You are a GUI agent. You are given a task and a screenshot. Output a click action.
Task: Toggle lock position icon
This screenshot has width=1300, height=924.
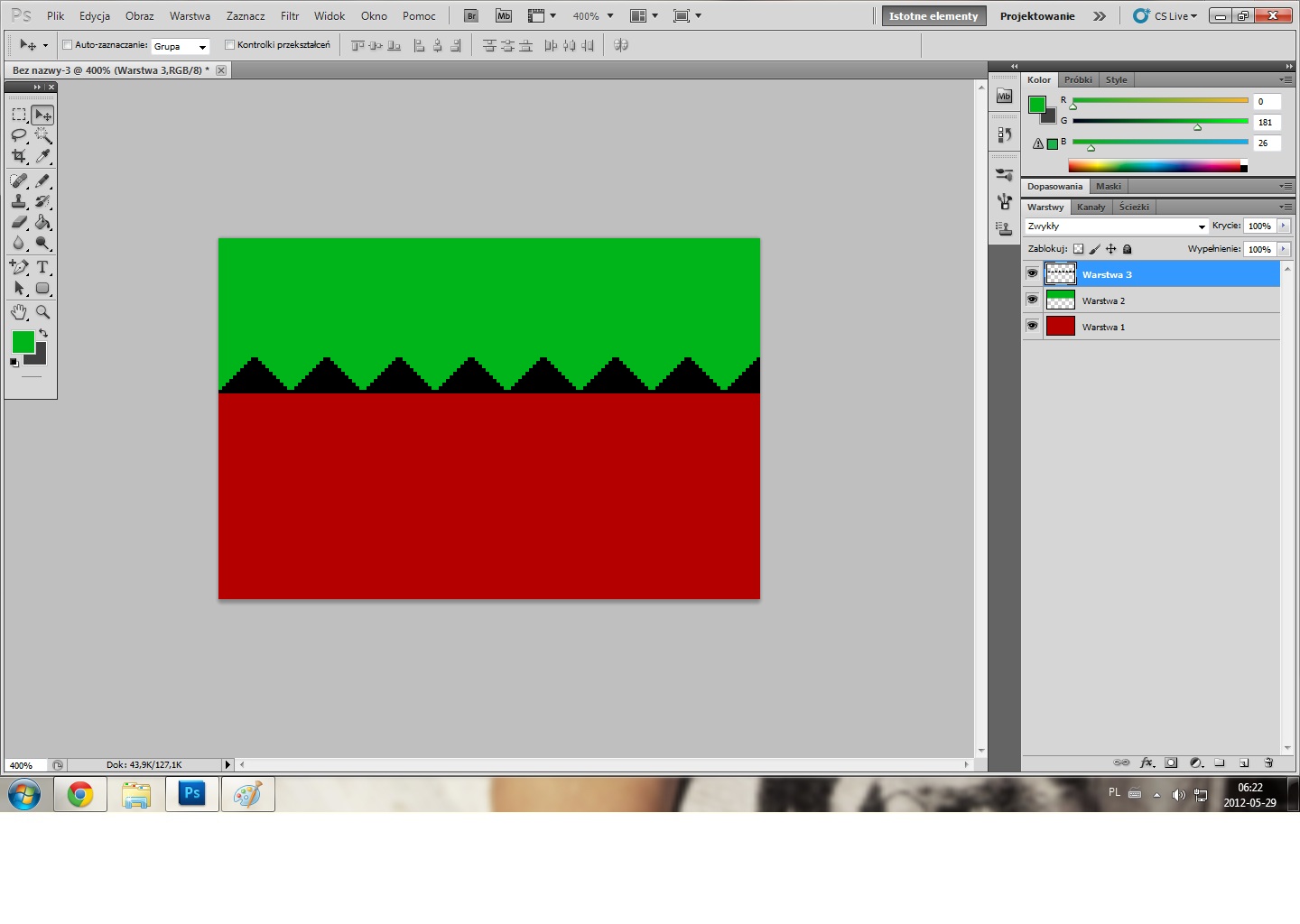pyautogui.click(x=1111, y=249)
